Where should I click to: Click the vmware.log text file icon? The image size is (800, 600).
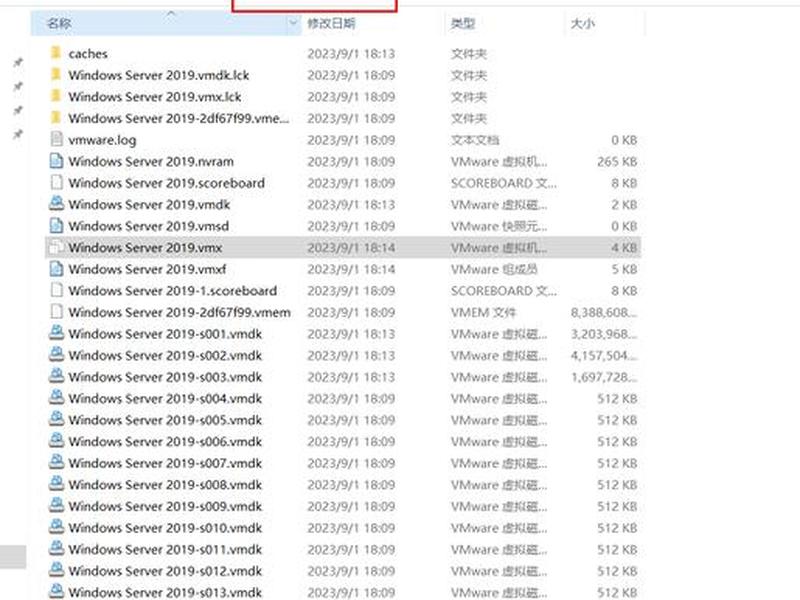57,139
